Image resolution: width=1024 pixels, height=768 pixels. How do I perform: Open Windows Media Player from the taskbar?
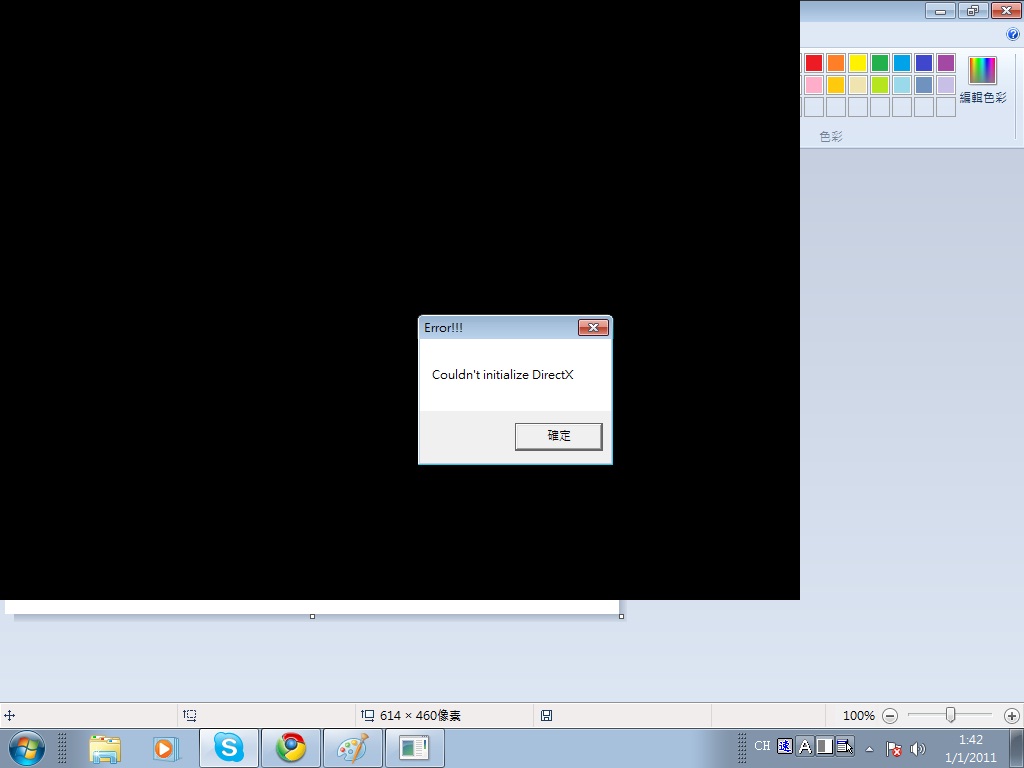(167, 748)
